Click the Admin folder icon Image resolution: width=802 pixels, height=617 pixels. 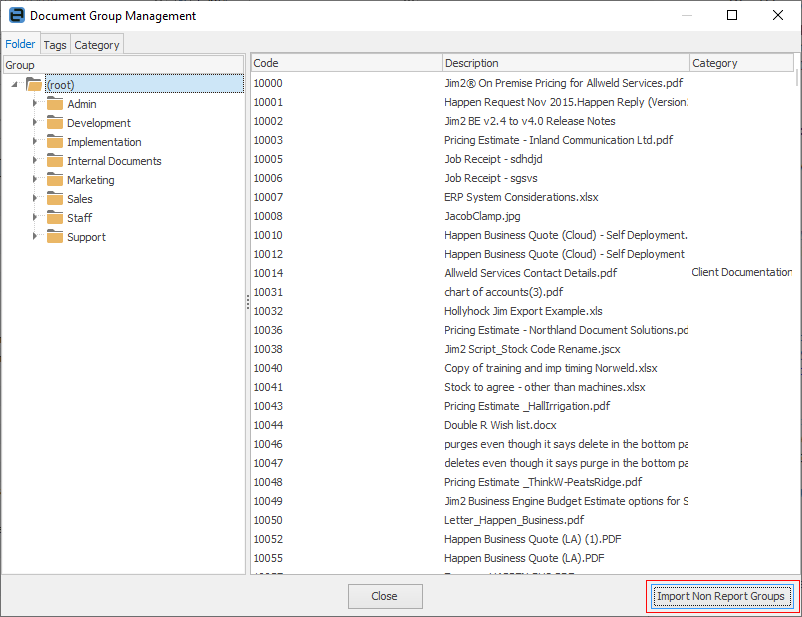click(x=54, y=104)
